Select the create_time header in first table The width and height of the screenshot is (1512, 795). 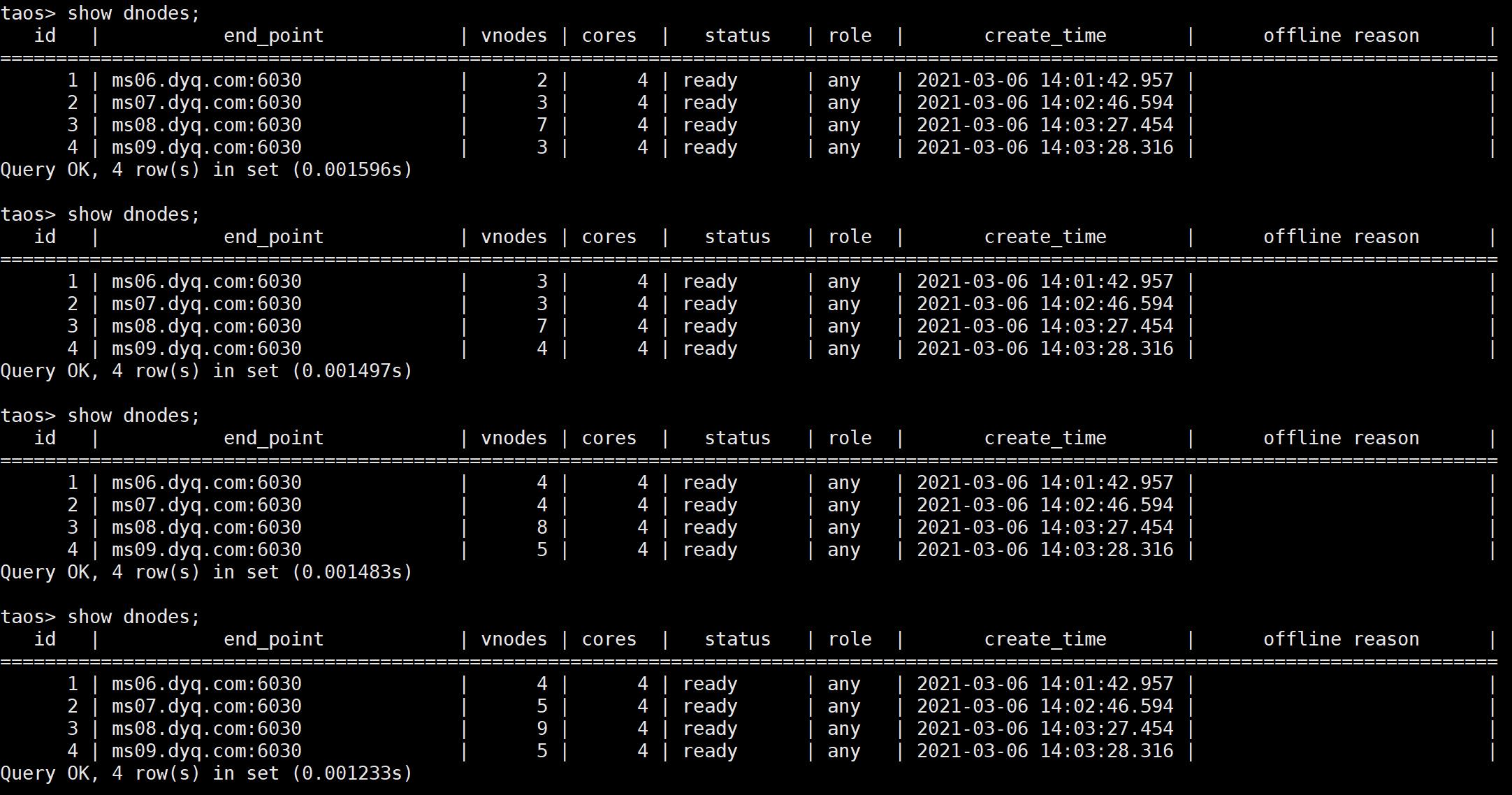pos(1045,35)
